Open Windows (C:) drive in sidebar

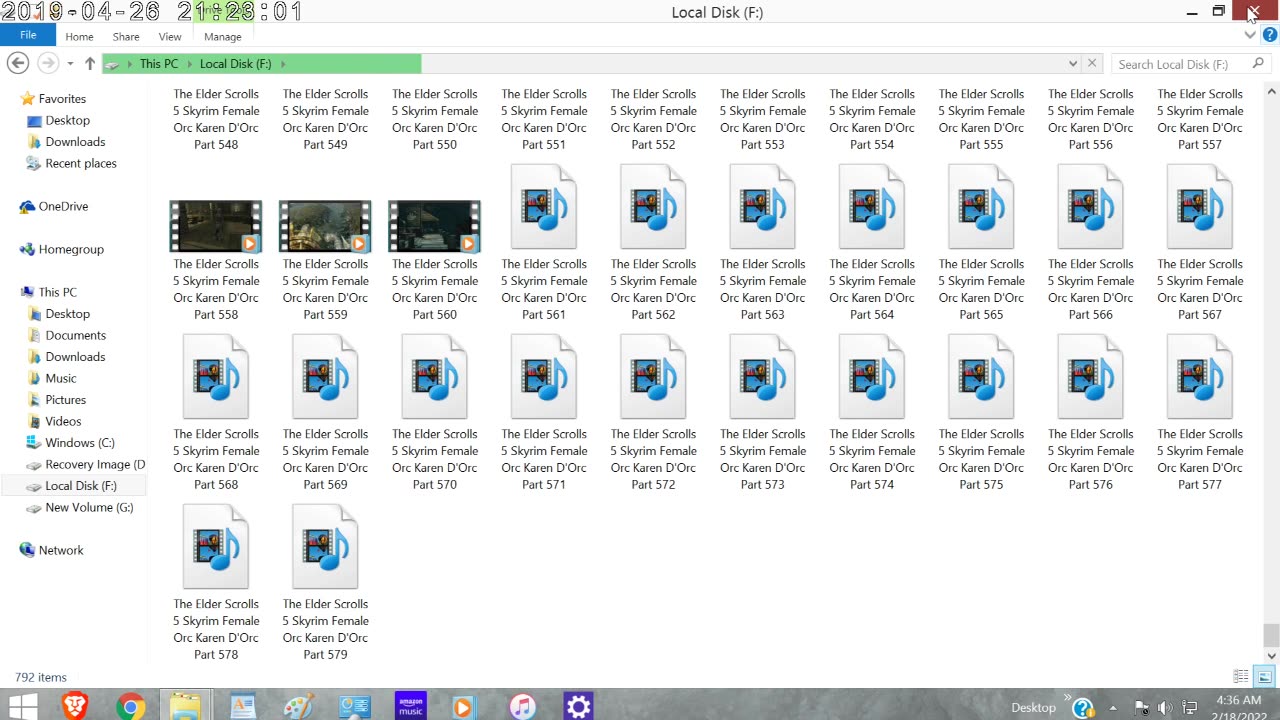point(80,443)
